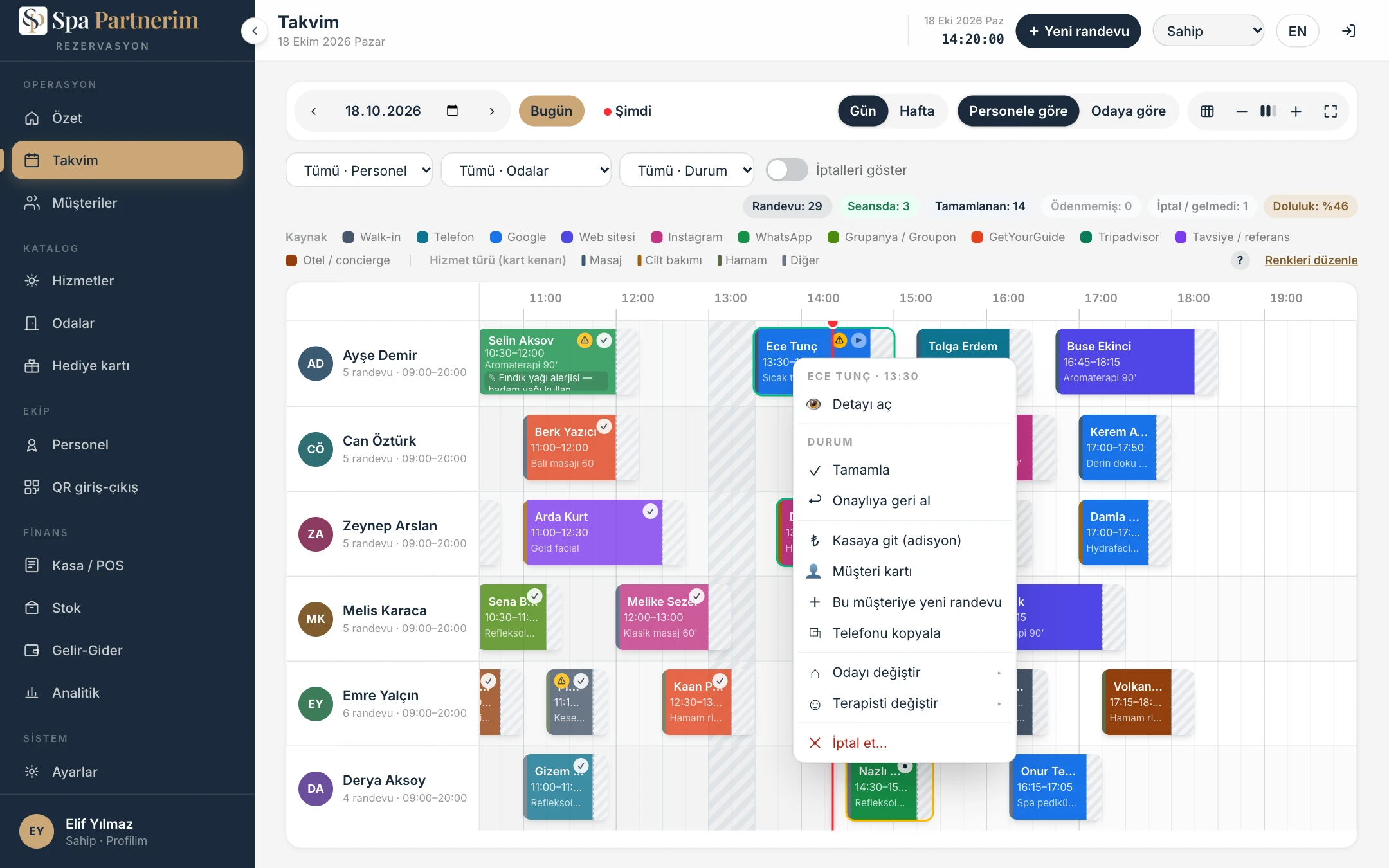
Task: Open Tümü · Personel dropdown
Action: (359, 170)
